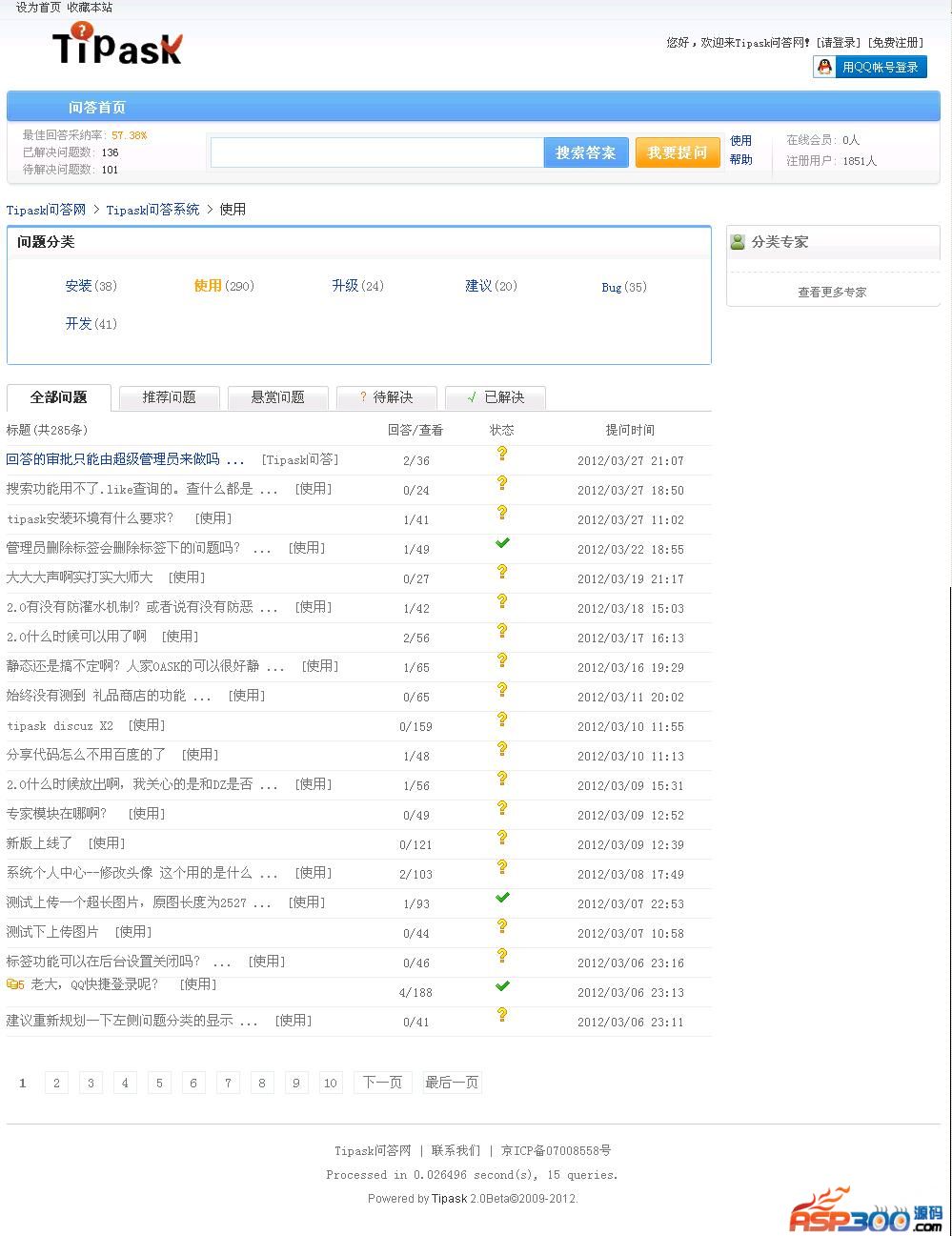Click status icon for 大大大声啊 question
Screen dimensions: 952x1236
point(502,572)
